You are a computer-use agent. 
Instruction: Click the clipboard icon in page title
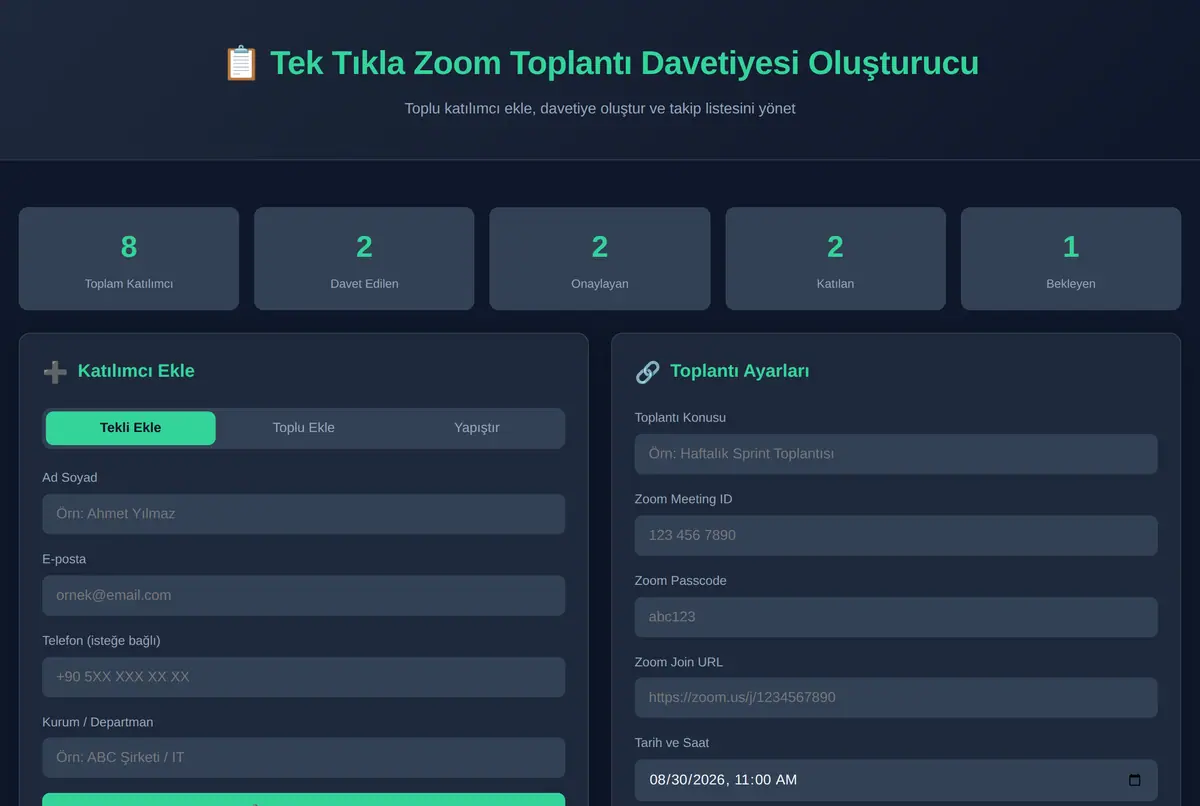(x=241, y=63)
